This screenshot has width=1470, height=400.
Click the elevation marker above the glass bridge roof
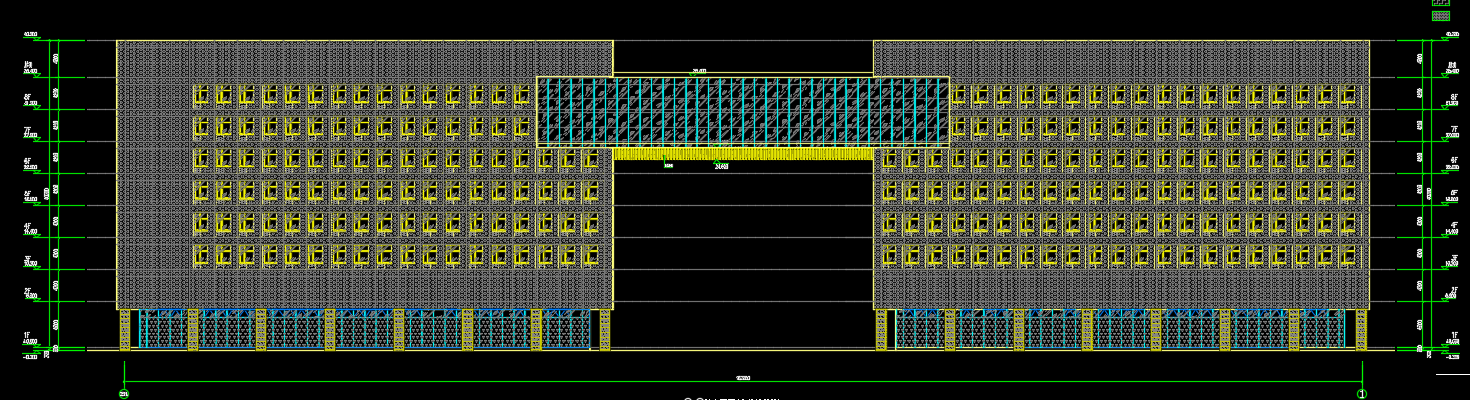click(700, 71)
